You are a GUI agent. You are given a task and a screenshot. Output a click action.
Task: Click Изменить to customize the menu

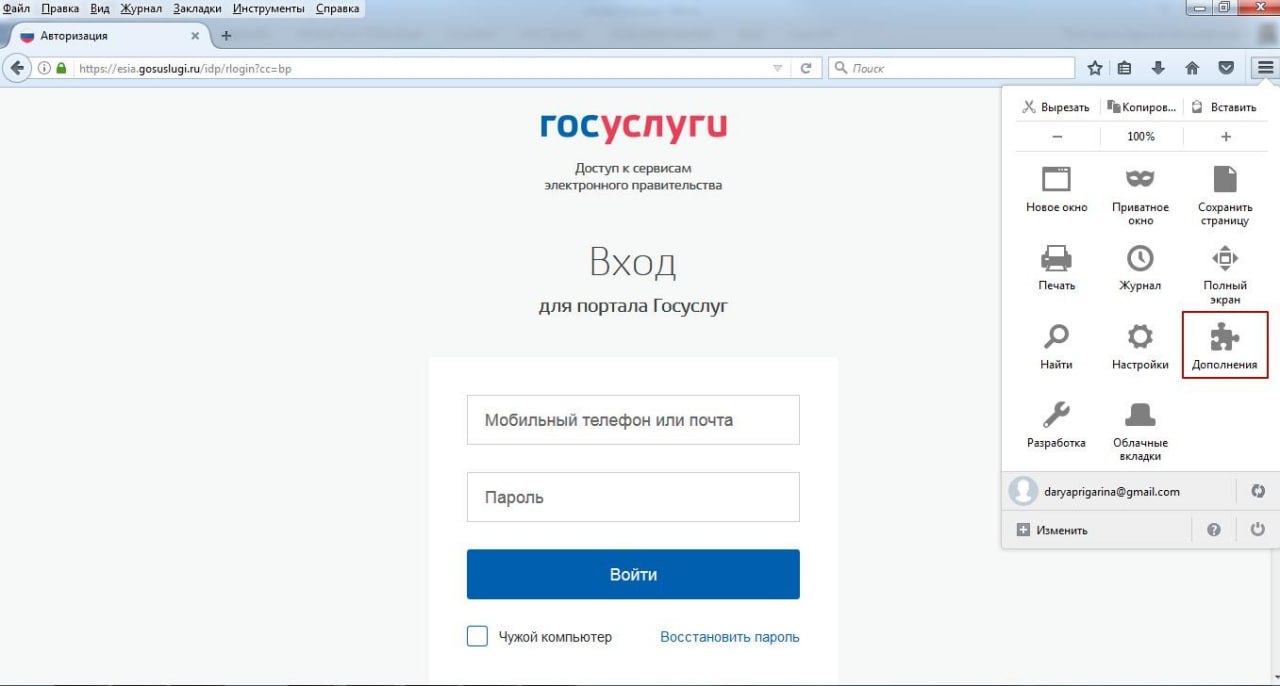[x=1052, y=530]
